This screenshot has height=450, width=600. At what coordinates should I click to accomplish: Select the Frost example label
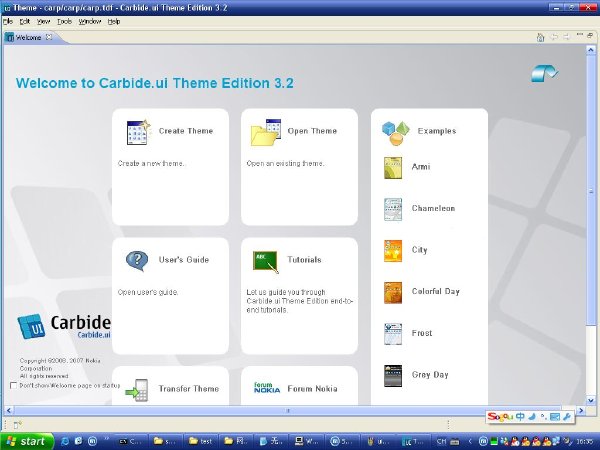422,333
